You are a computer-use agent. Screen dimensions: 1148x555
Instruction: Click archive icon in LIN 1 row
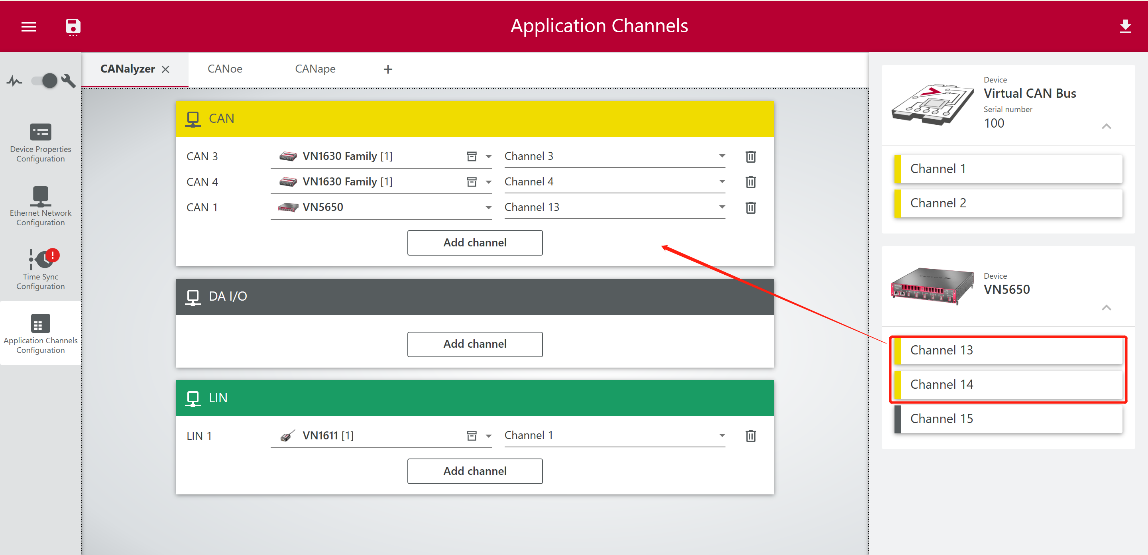(x=472, y=436)
